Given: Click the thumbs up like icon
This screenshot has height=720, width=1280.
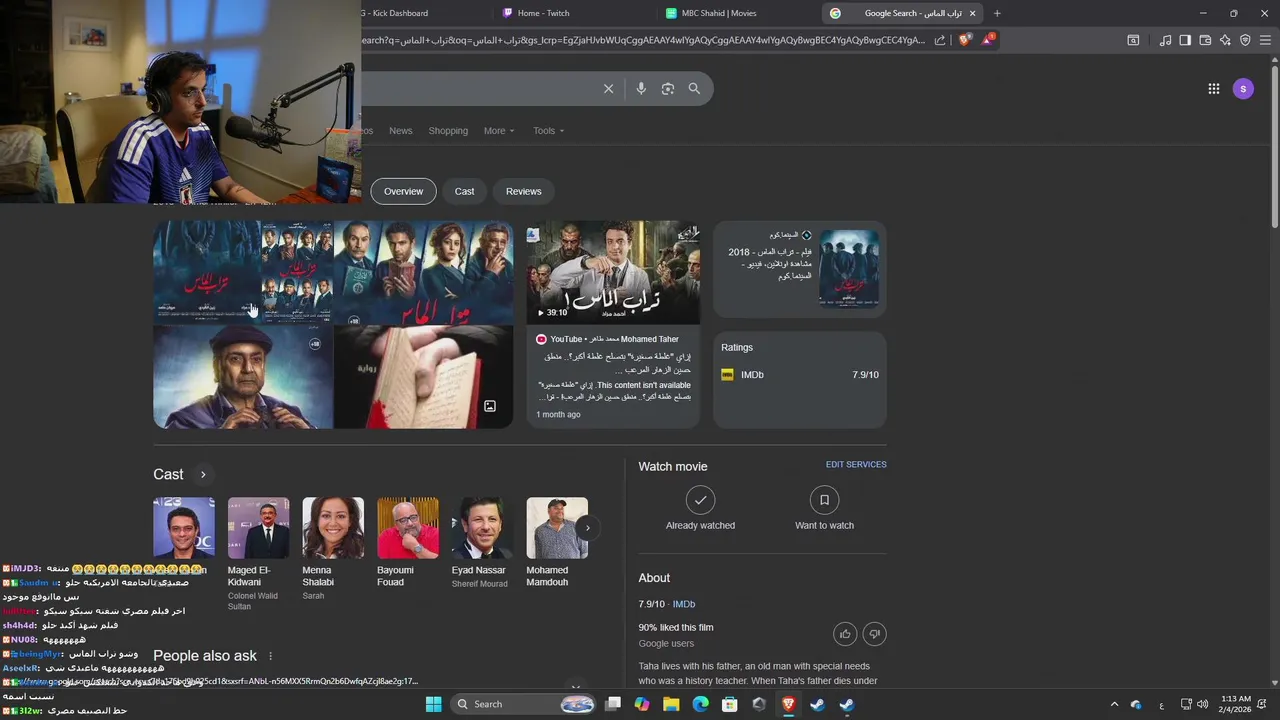Looking at the screenshot, I should 845,634.
